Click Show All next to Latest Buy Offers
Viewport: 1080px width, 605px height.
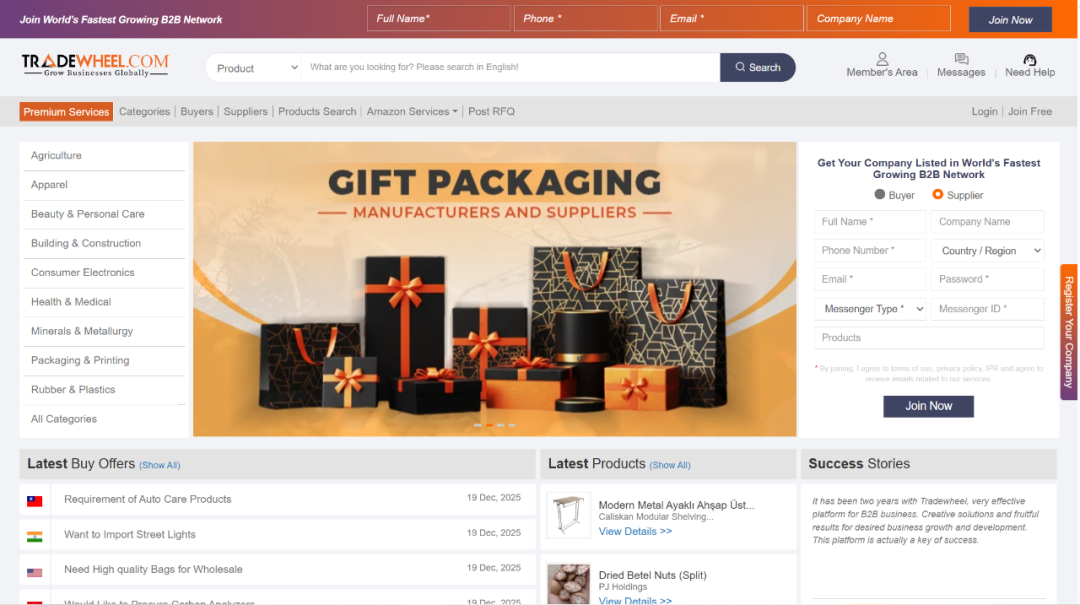click(x=159, y=465)
